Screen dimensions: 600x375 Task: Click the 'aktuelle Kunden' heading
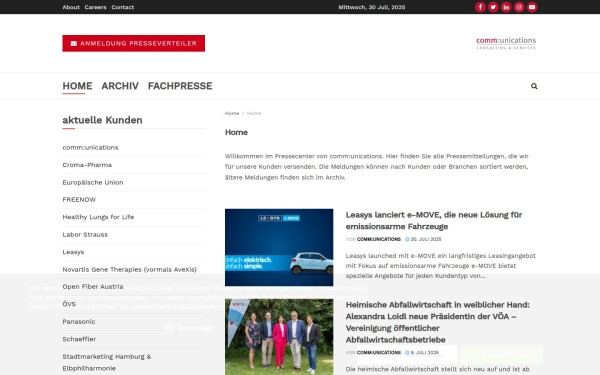pyautogui.click(x=102, y=120)
